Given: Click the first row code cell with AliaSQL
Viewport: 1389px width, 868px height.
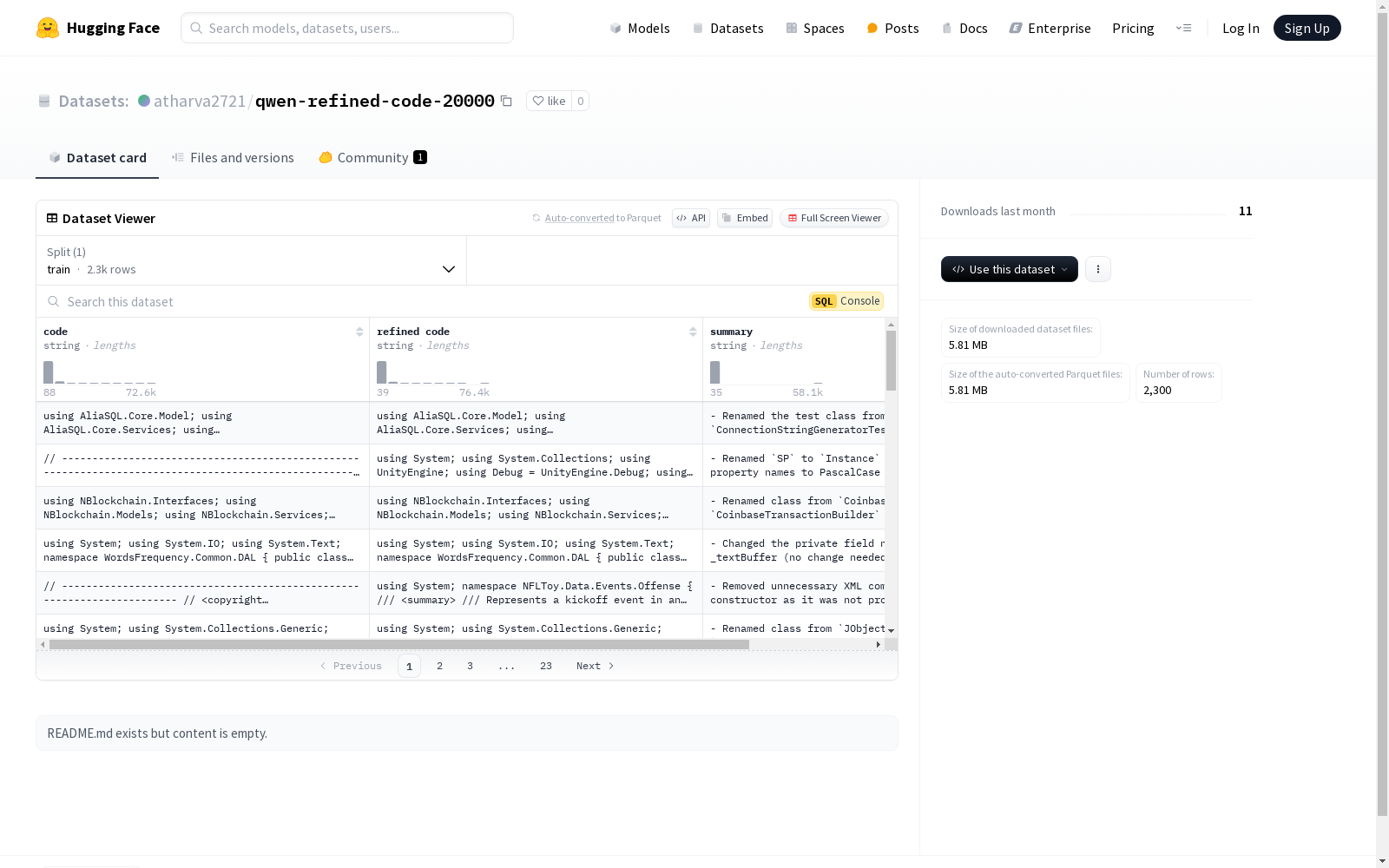Looking at the screenshot, I should pos(203,423).
